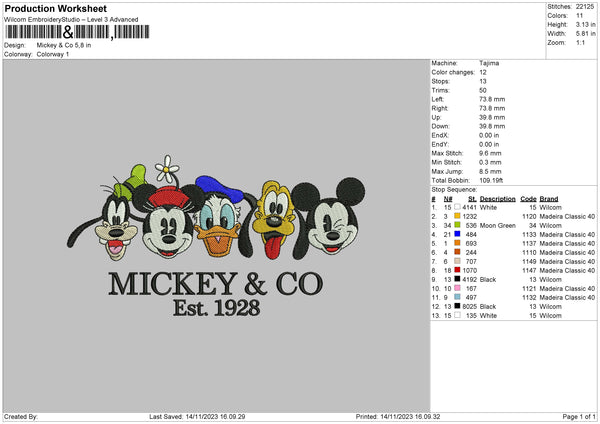Pick the pink swatch in stop 10
Viewport: 600px width, 424px height.
click(x=457, y=288)
